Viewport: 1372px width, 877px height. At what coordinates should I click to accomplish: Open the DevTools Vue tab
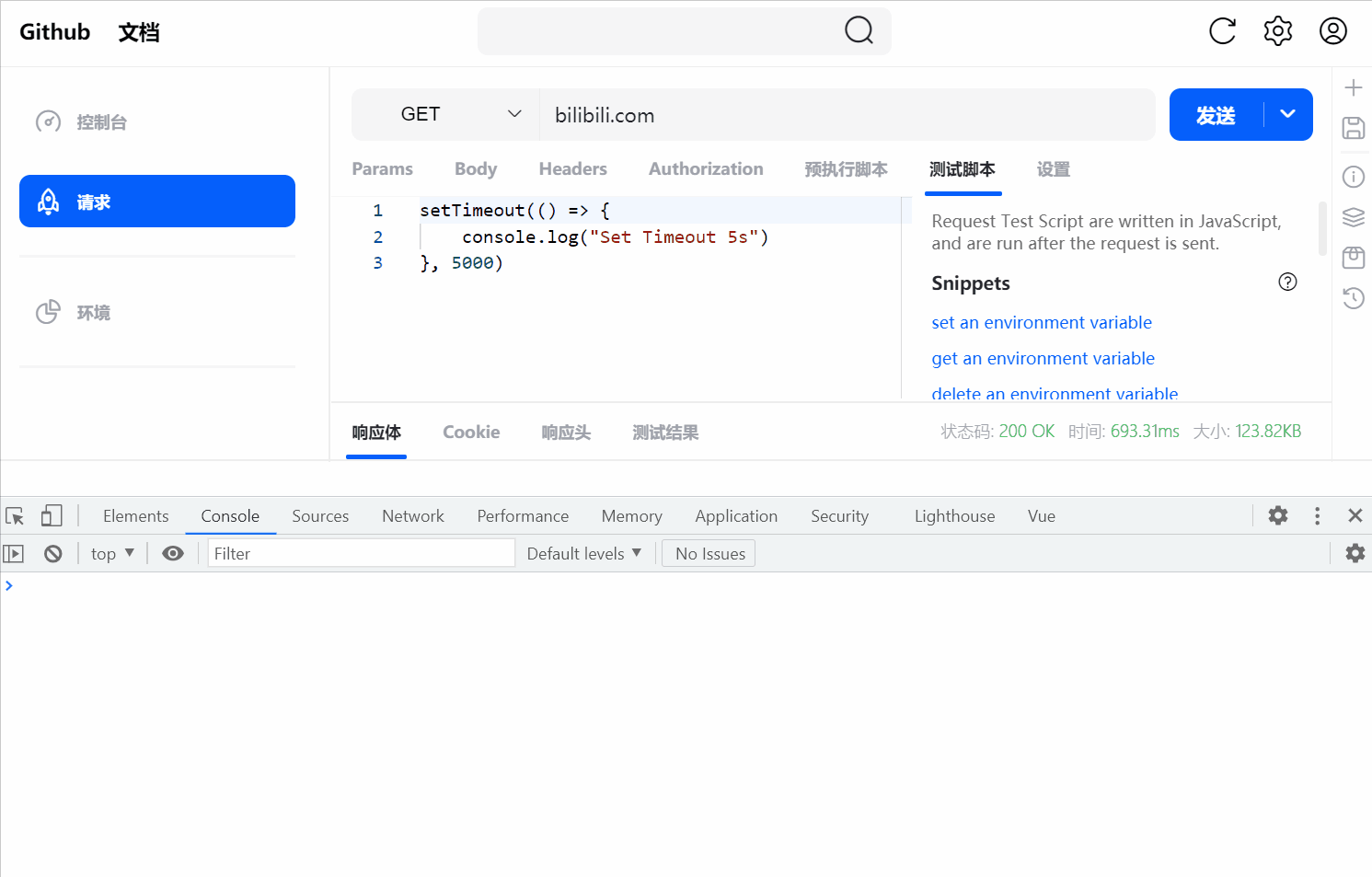(x=1042, y=515)
